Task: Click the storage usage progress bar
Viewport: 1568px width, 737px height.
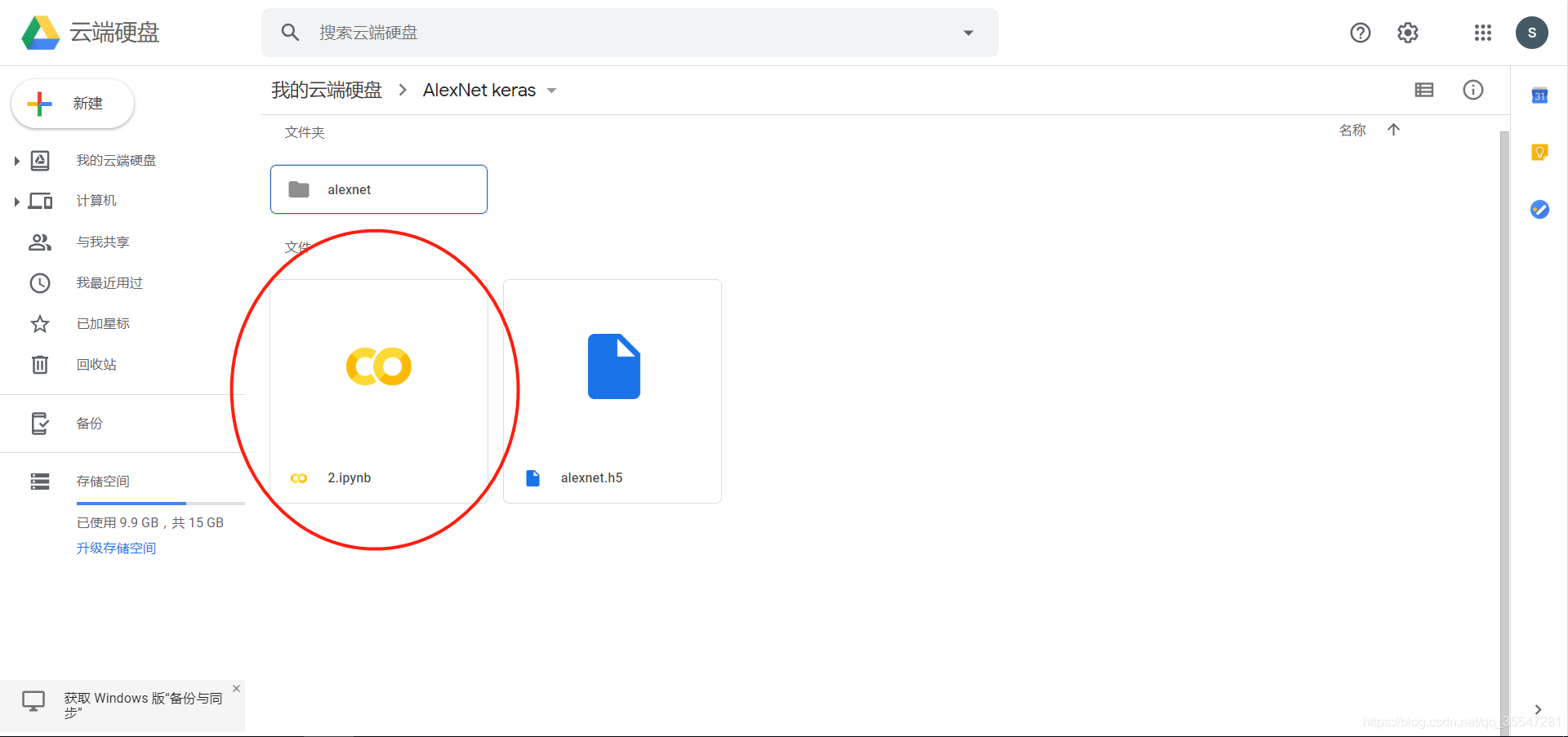Action: pyautogui.click(x=161, y=504)
